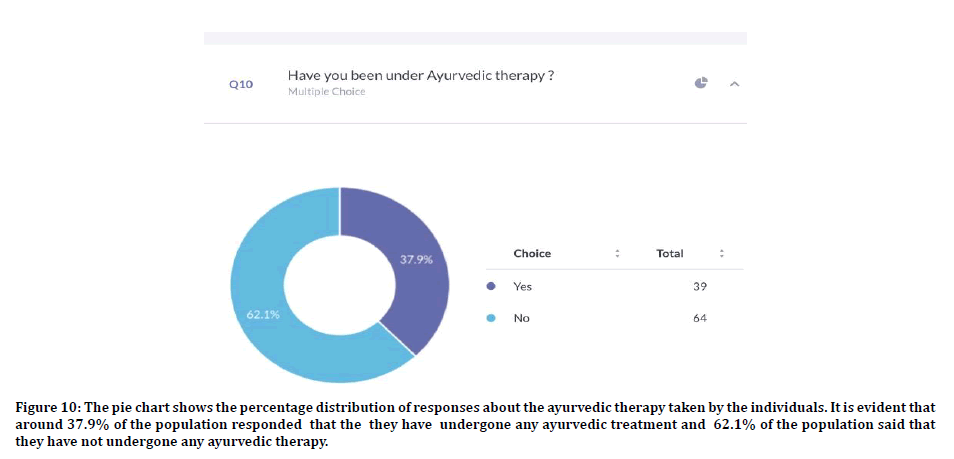Click the No total value 64
The width and height of the screenshot is (954, 459).
699,319
